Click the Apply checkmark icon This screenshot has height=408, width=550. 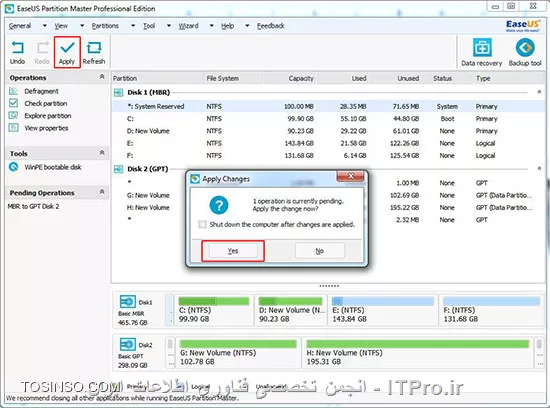tap(67, 47)
